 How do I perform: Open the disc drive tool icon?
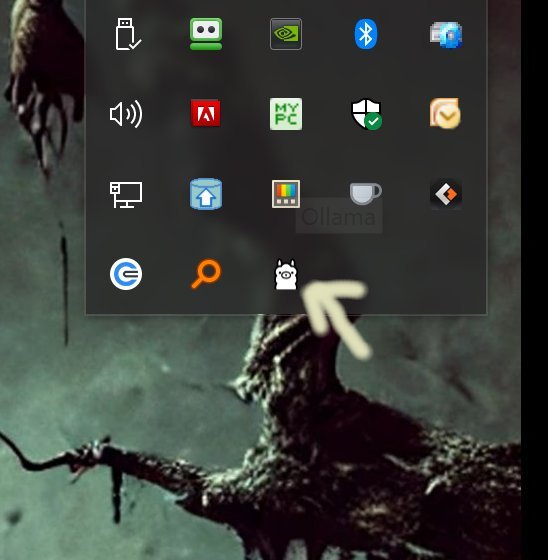coord(446,34)
